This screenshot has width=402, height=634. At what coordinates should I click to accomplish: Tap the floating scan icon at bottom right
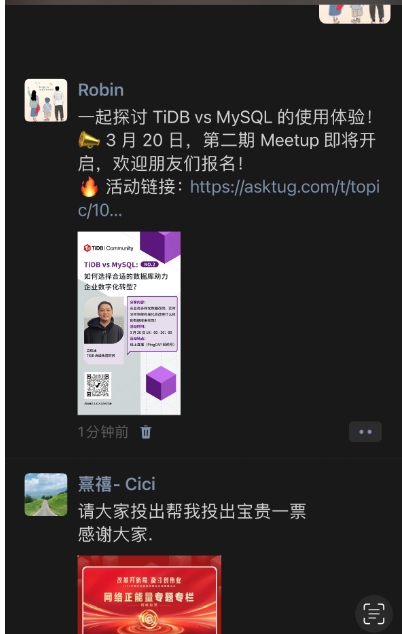click(374, 614)
